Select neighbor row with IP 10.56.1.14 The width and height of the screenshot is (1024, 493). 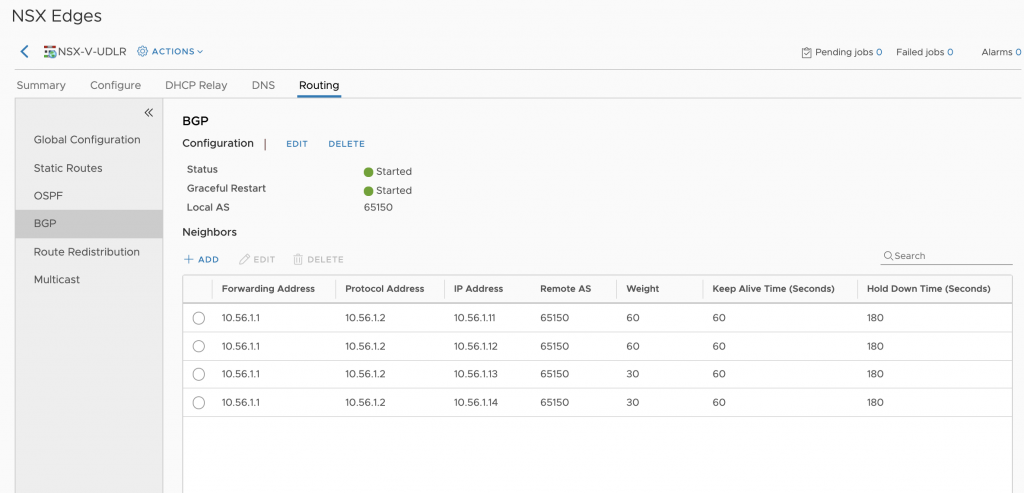[199, 403]
